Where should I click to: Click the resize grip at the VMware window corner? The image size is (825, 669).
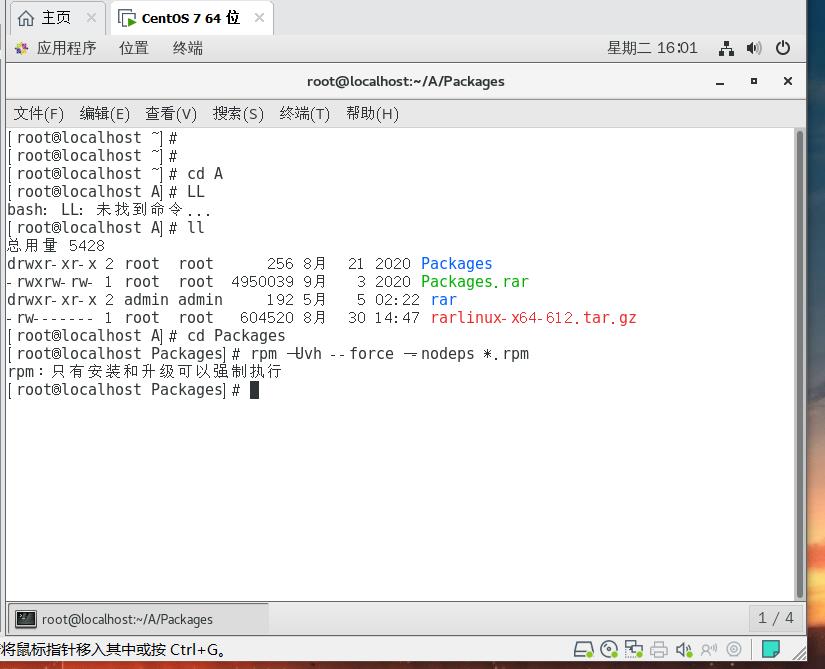coord(799,653)
